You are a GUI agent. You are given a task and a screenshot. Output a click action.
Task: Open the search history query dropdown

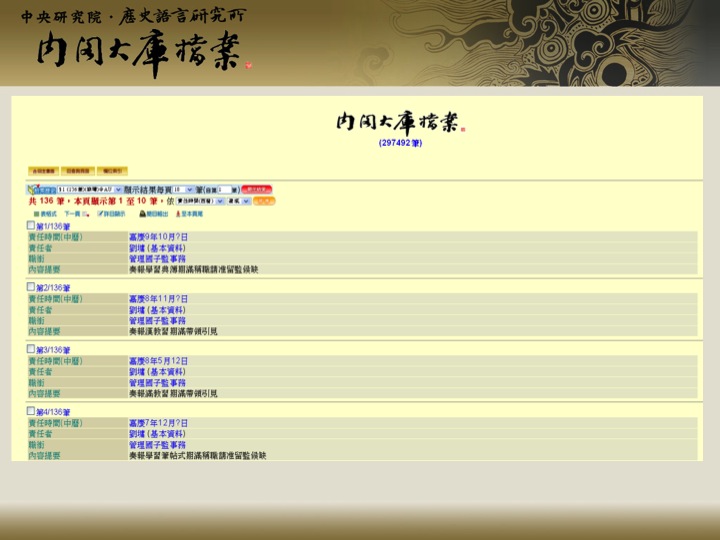pyautogui.click(x=90, y=190)
